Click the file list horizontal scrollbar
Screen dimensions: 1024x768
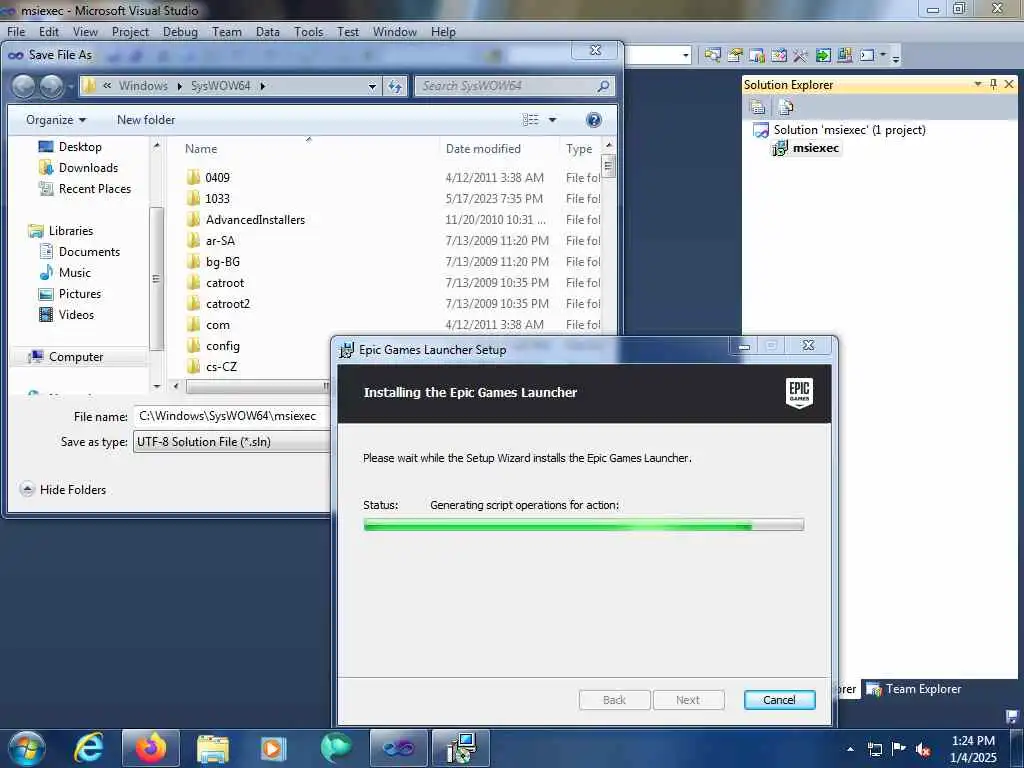point(257,387)
